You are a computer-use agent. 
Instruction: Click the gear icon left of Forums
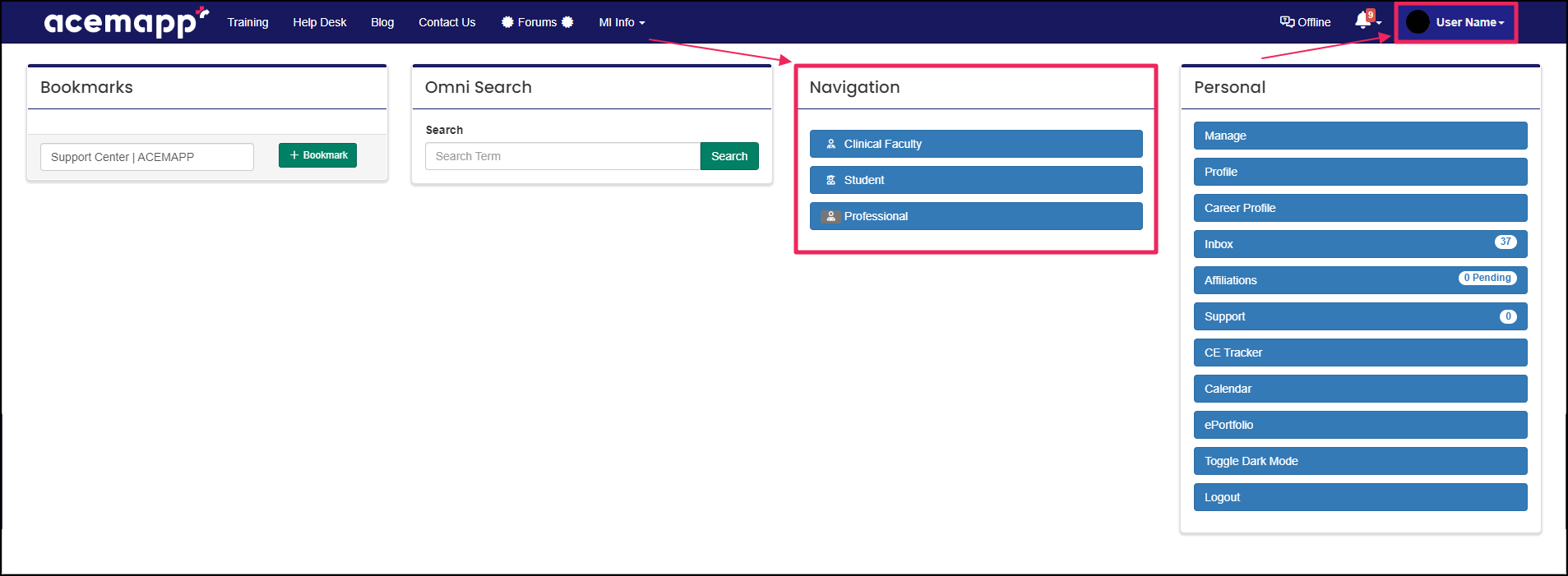(x=507, y=22)
